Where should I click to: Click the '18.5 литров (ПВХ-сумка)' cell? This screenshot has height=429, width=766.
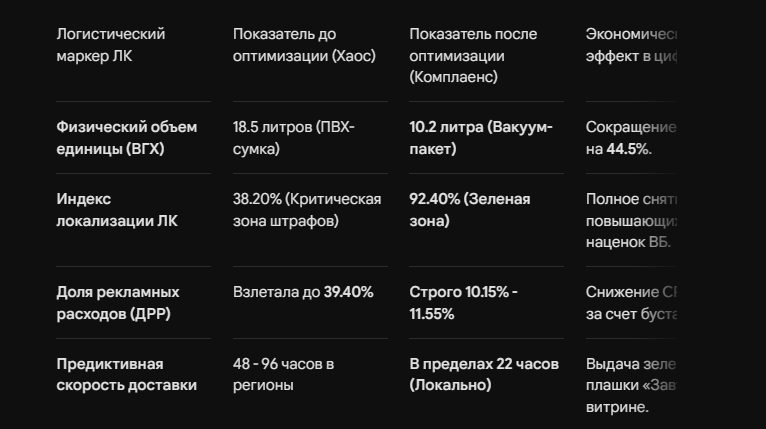[294, 138]
